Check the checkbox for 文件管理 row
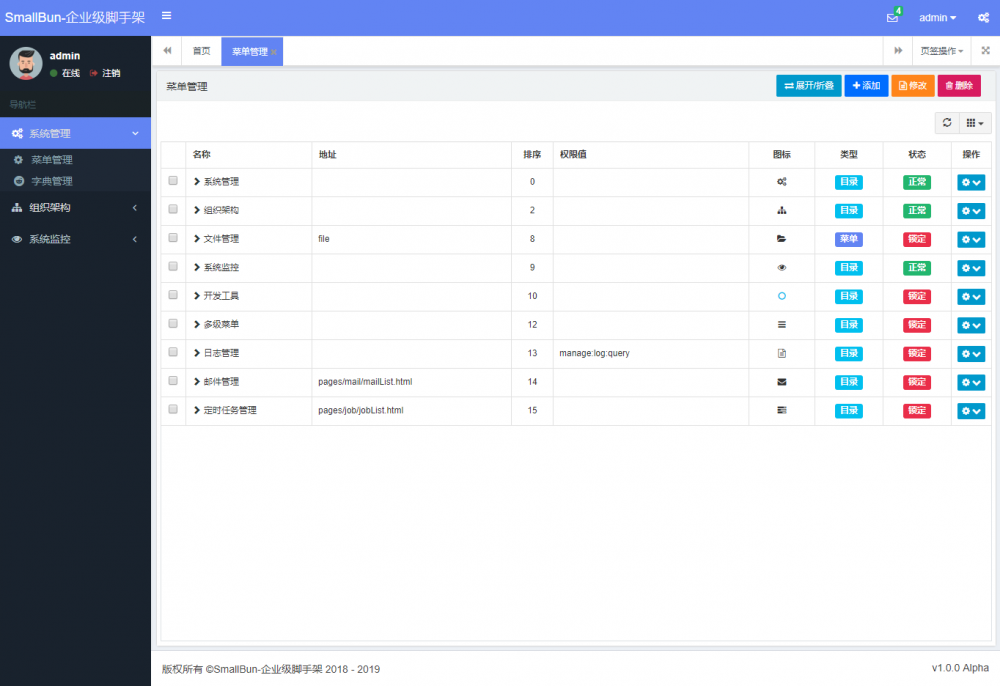The image size is (1000, 686). 172,239
